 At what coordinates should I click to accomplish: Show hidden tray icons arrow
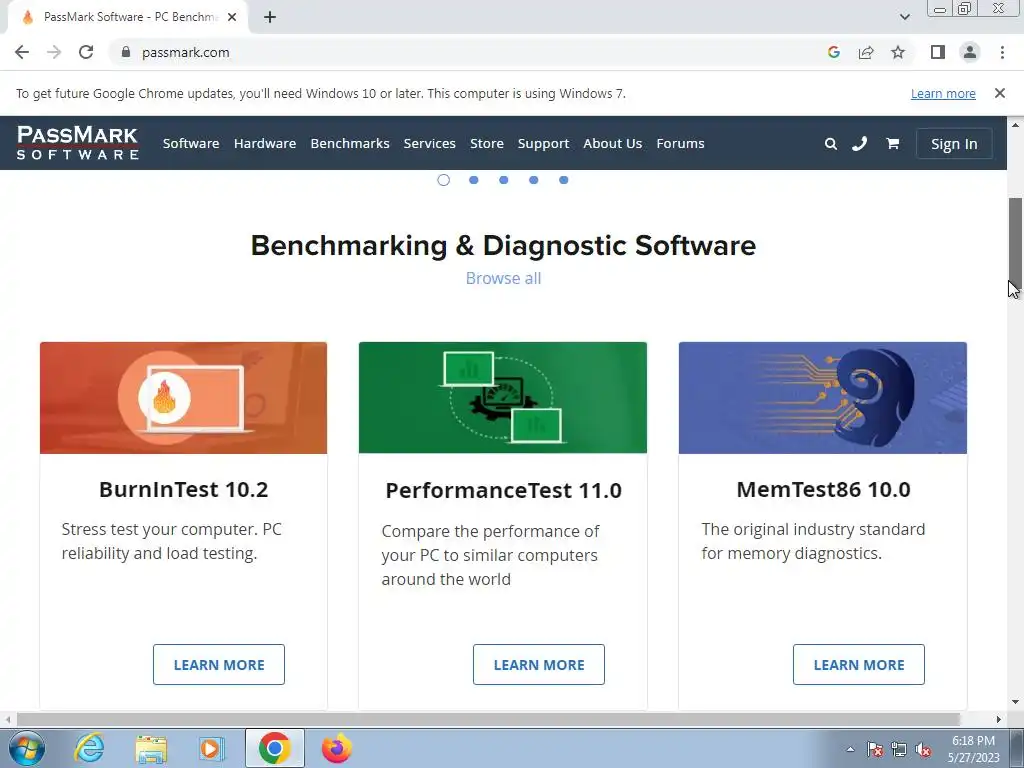[850, 750]
